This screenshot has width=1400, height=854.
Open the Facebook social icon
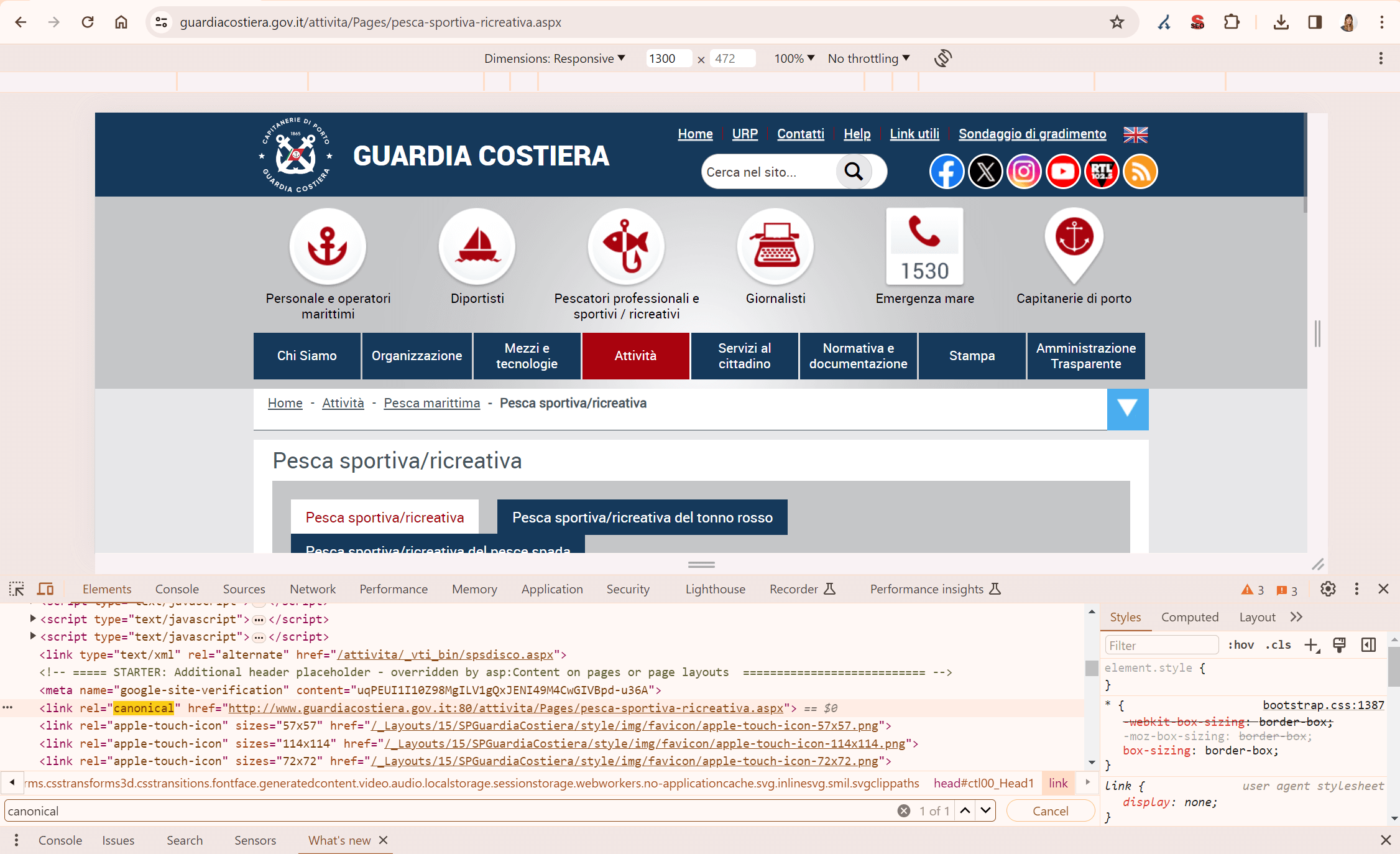pos(946,171)
